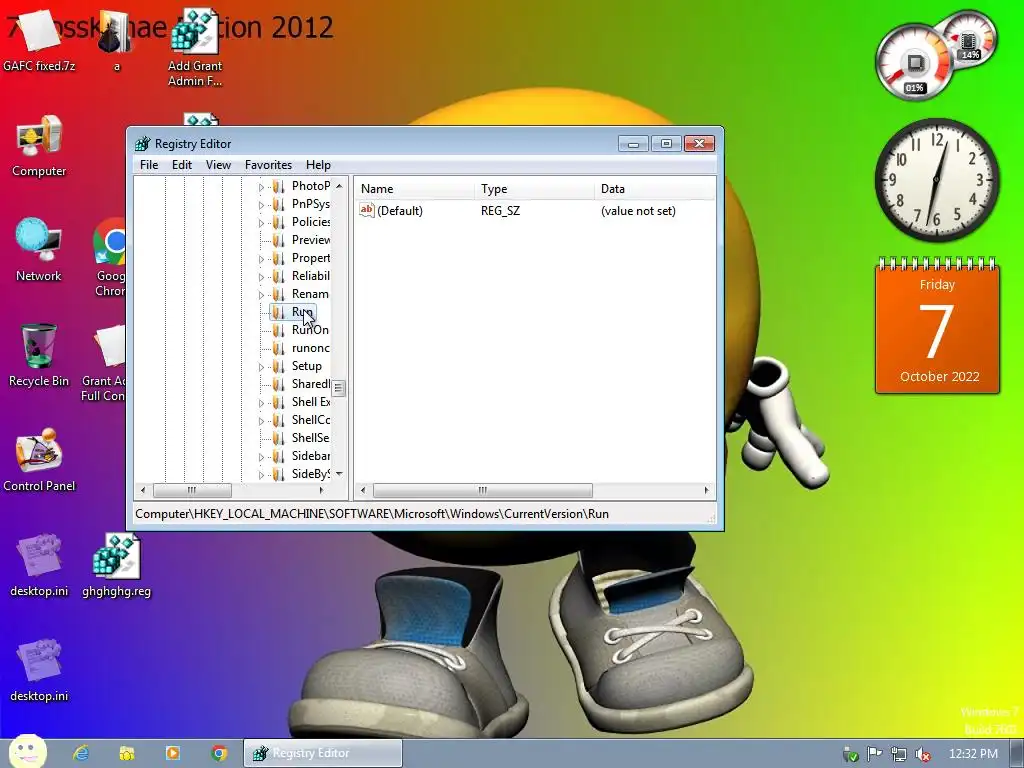Expand the Renam registry key
Screen dimensions: 1024x768
pos(261,295)
